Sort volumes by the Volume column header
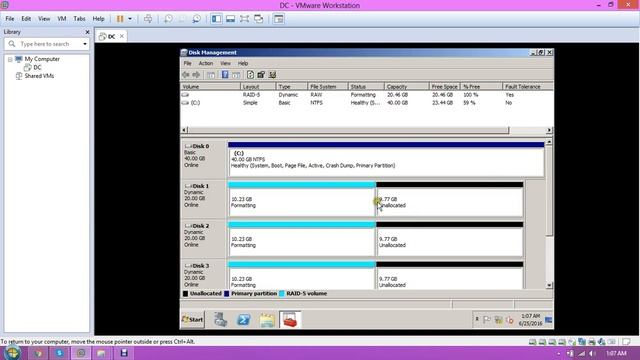This screenshot has width=640, height=360. 210,87
